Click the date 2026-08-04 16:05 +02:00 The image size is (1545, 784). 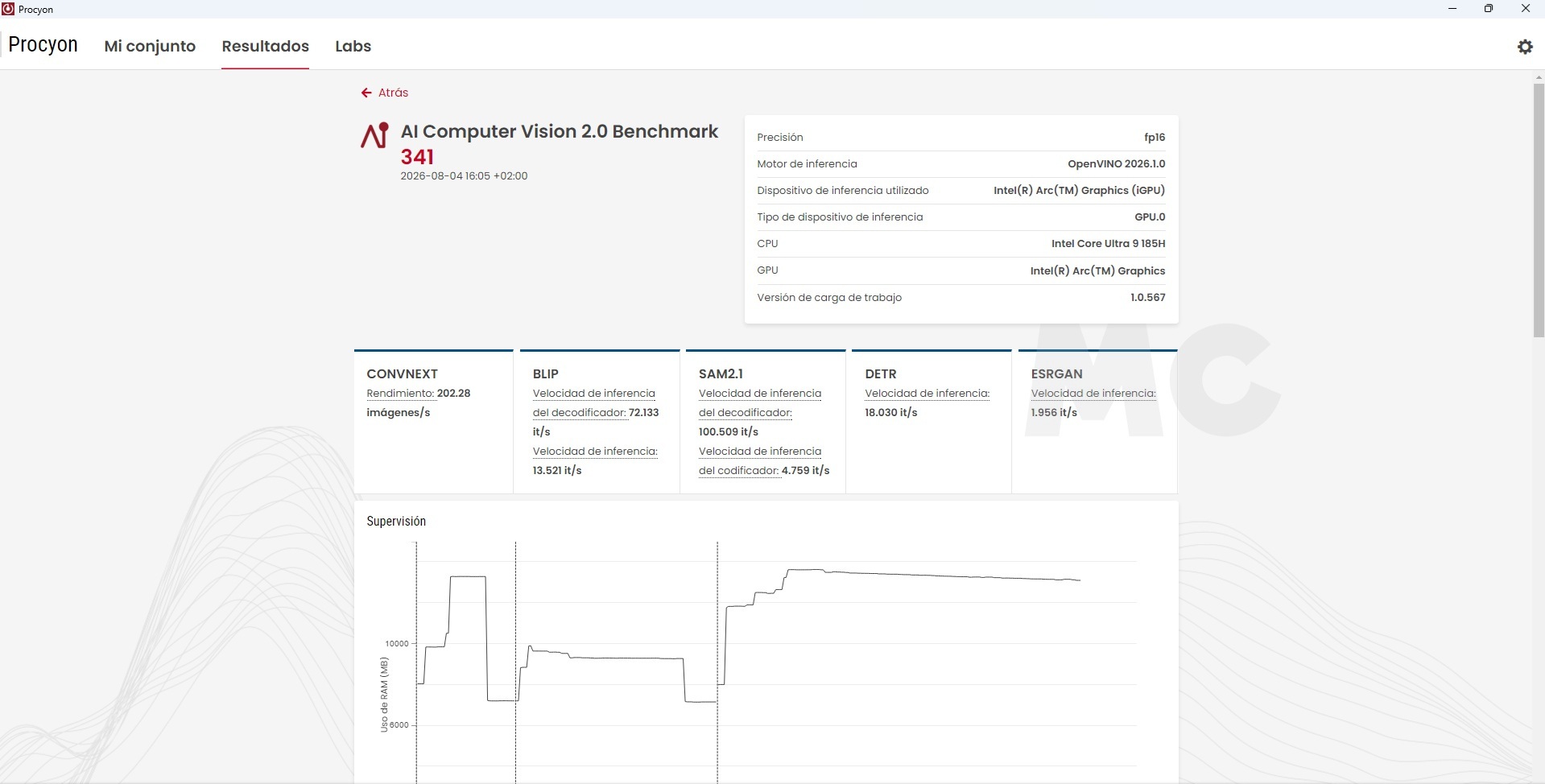[x=464, y=176]
